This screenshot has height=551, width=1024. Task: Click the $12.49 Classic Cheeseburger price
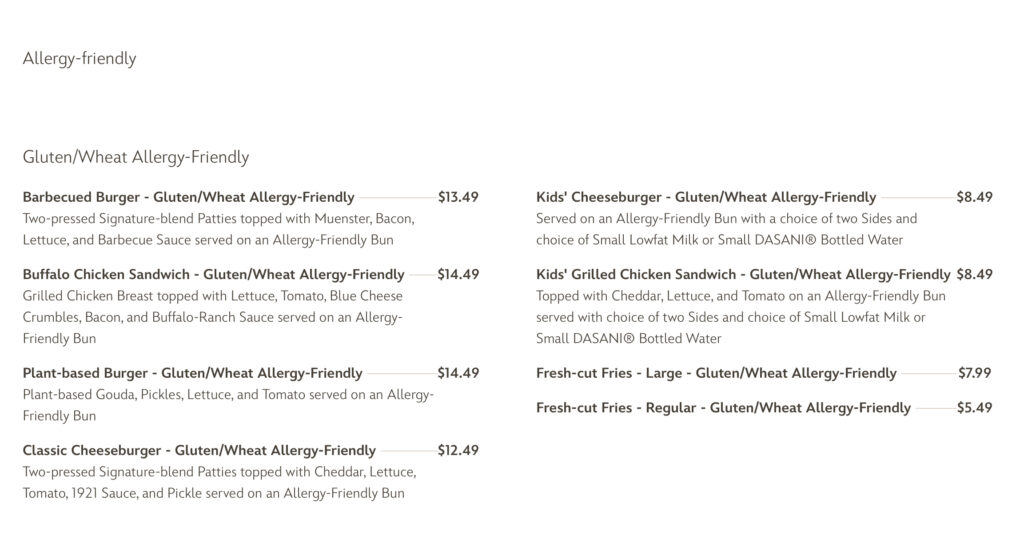458,450
